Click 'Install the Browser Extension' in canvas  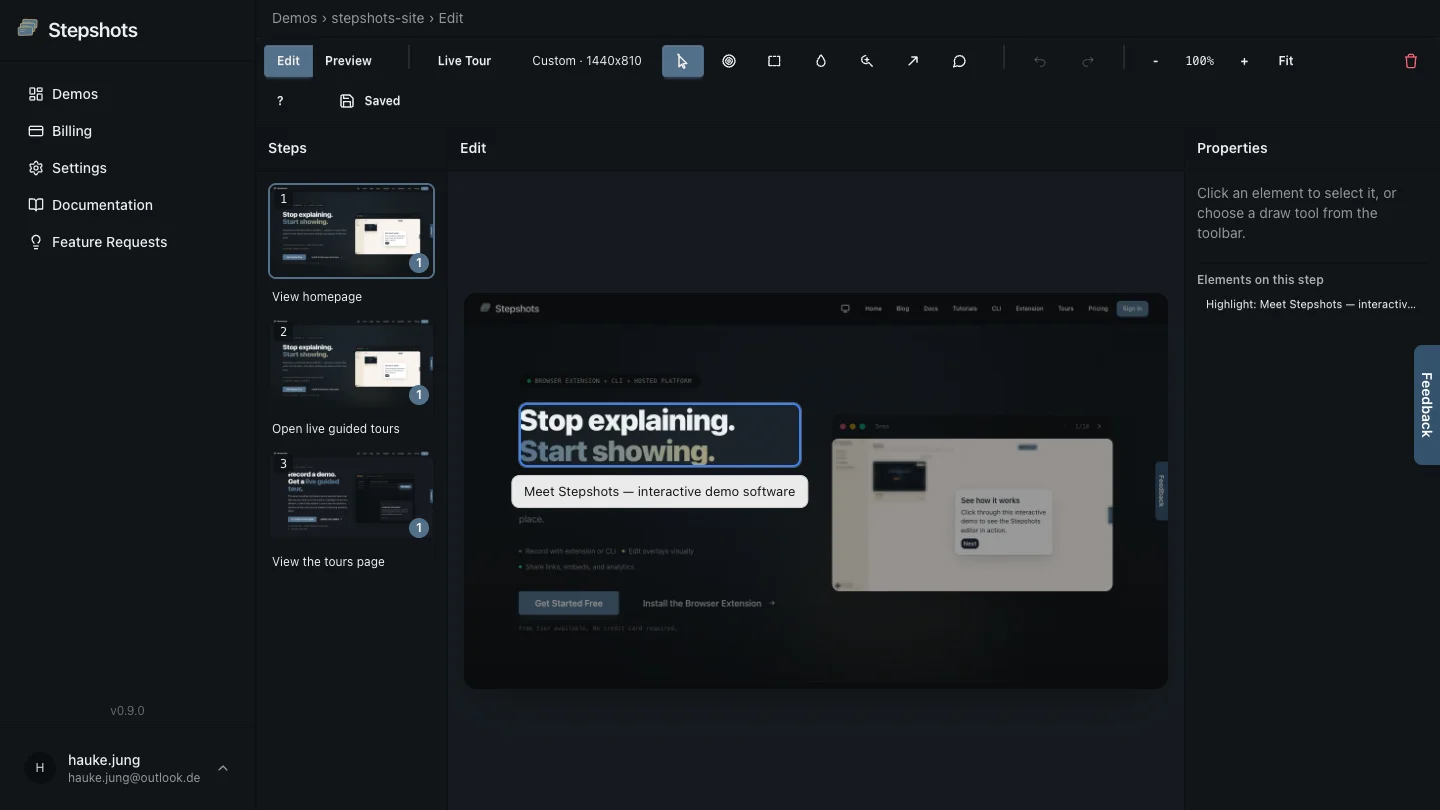coord(708,603)
